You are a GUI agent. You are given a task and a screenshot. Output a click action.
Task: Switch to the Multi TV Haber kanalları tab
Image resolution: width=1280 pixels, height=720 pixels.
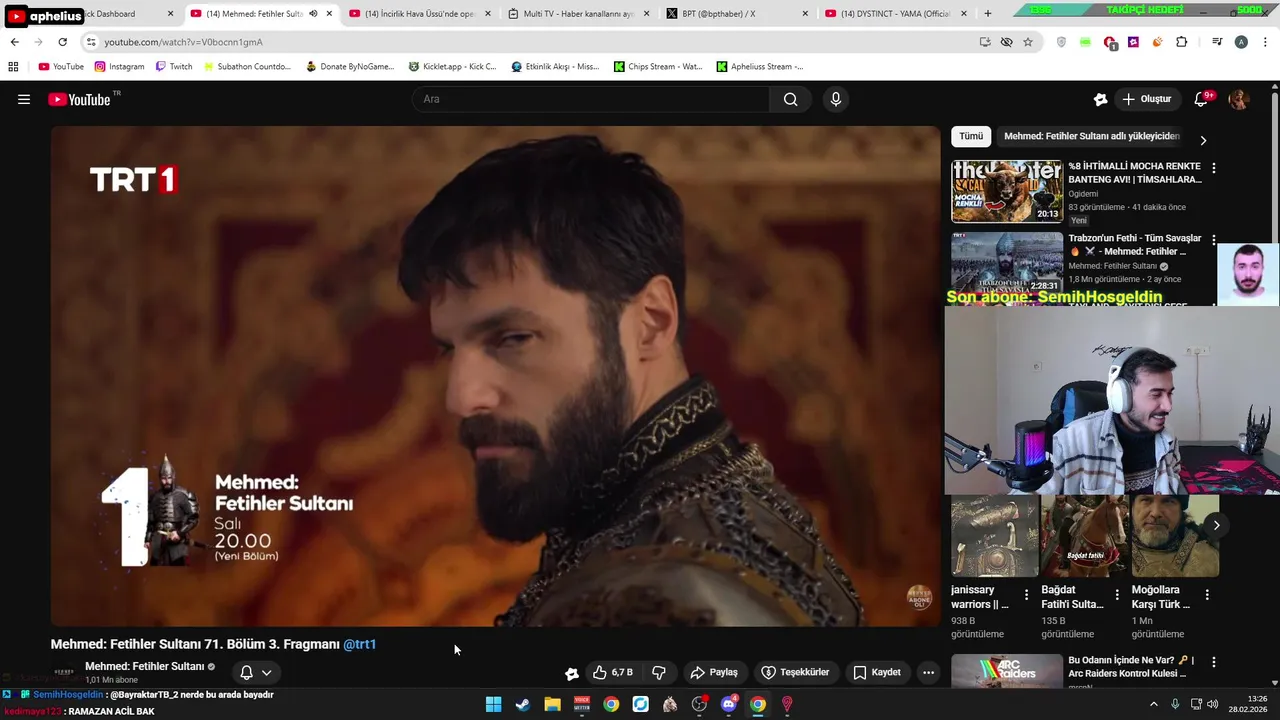tap(577, 14)
